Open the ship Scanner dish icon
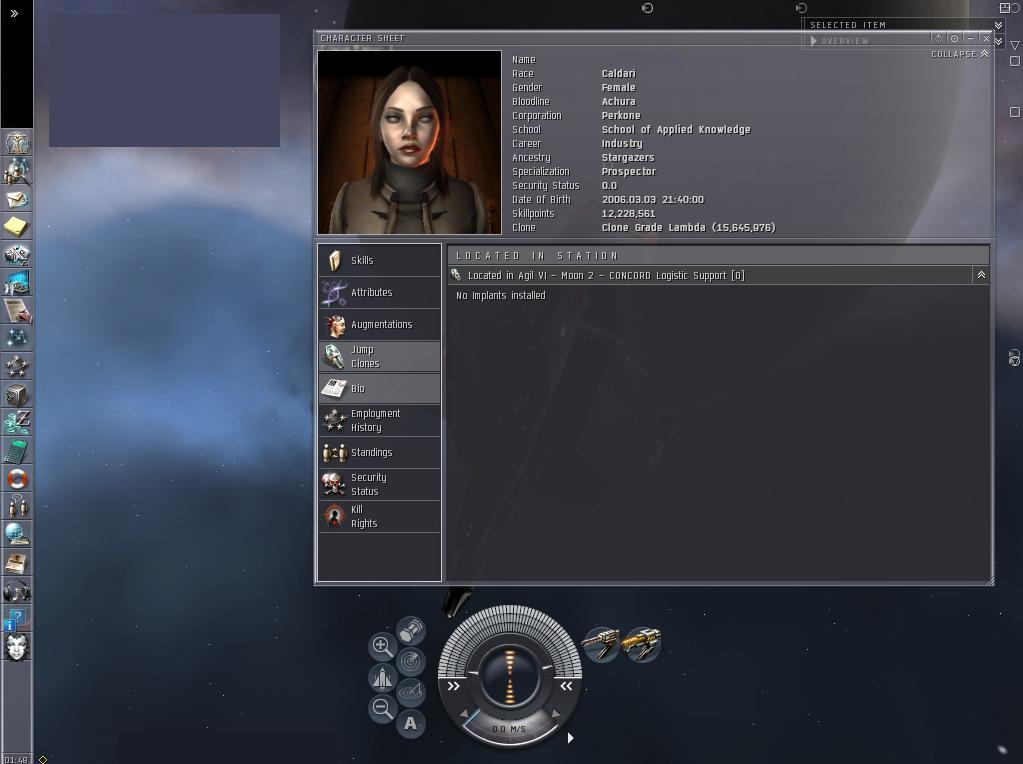Viewport: 1023px width, 764px height. (x=411, y=692)
